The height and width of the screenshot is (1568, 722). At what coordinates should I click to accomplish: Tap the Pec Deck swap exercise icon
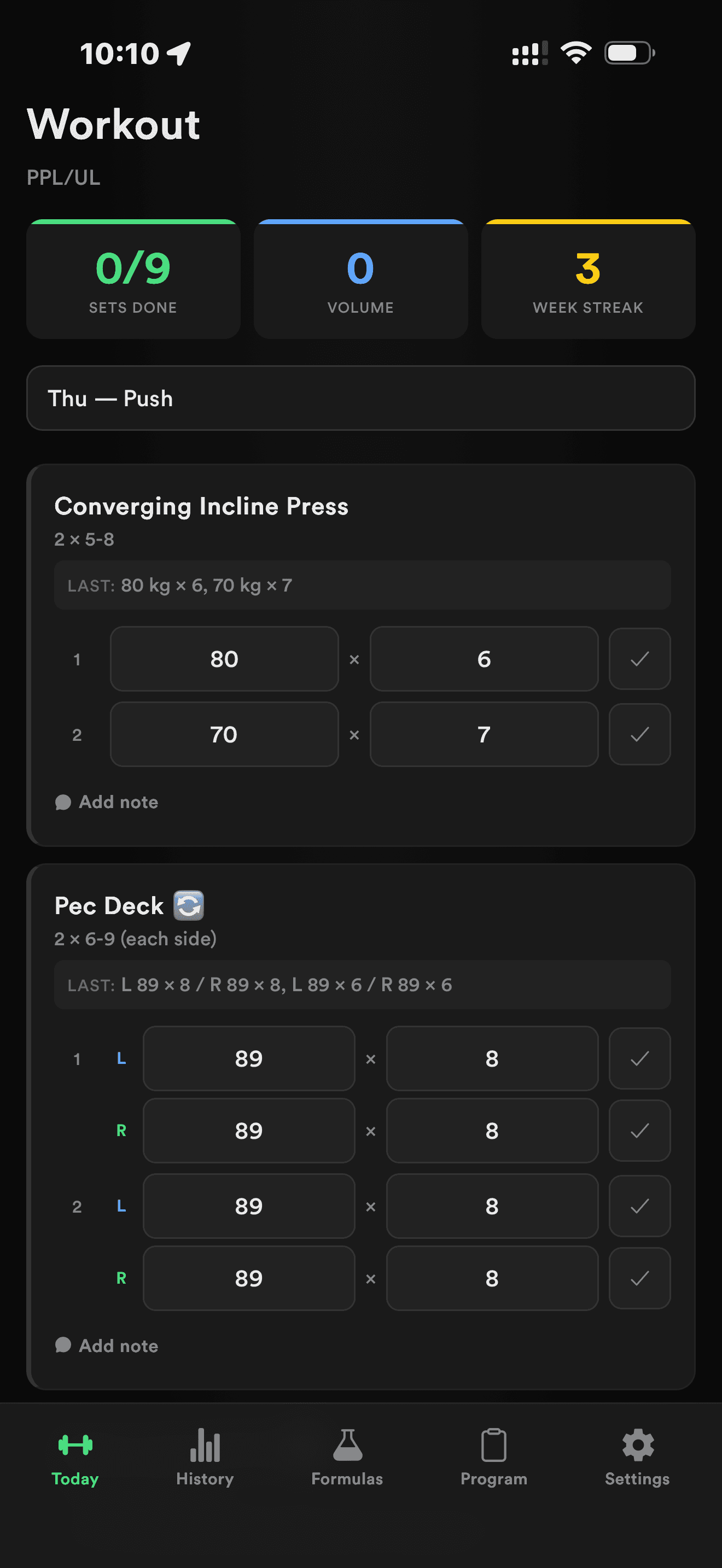[189, 905]
